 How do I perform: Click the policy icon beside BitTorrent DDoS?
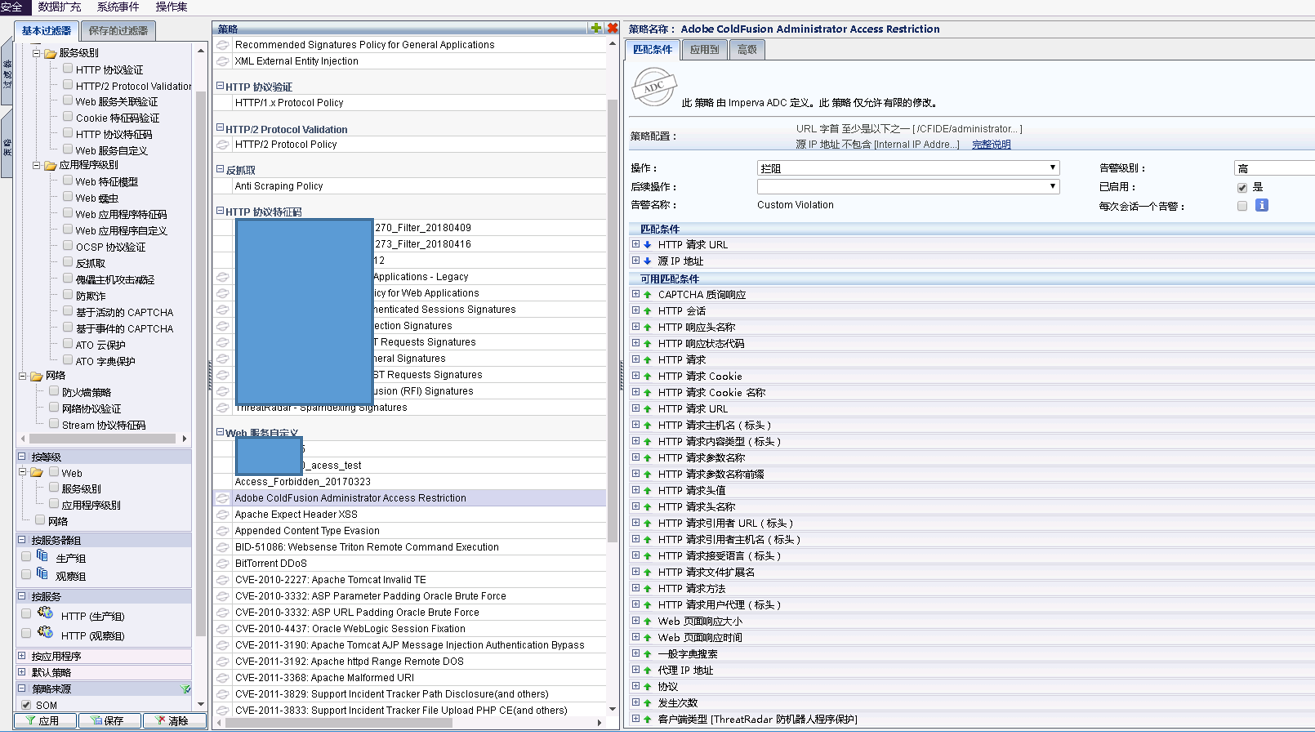223,563
